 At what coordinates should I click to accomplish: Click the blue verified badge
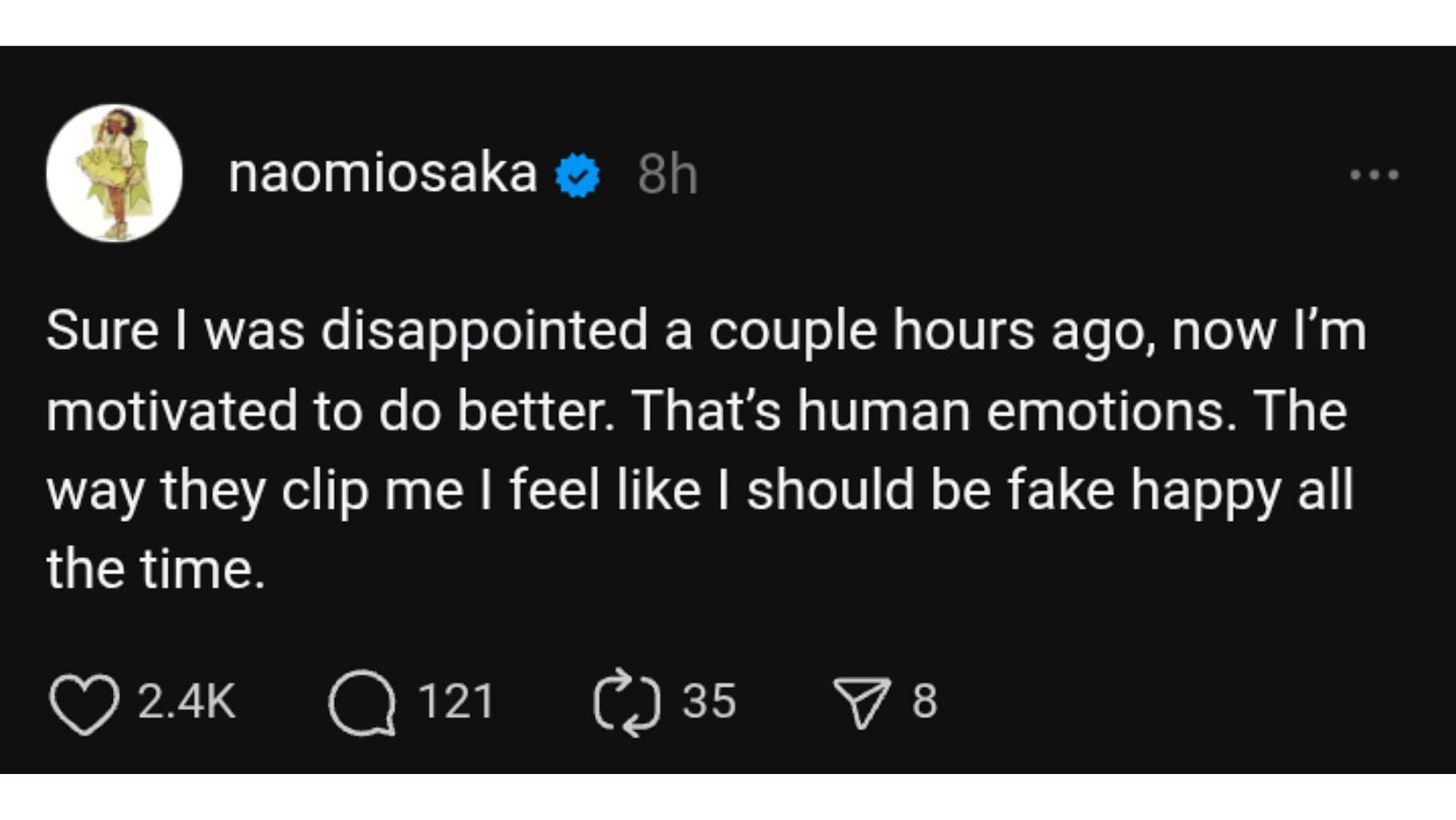click(578, 175)
